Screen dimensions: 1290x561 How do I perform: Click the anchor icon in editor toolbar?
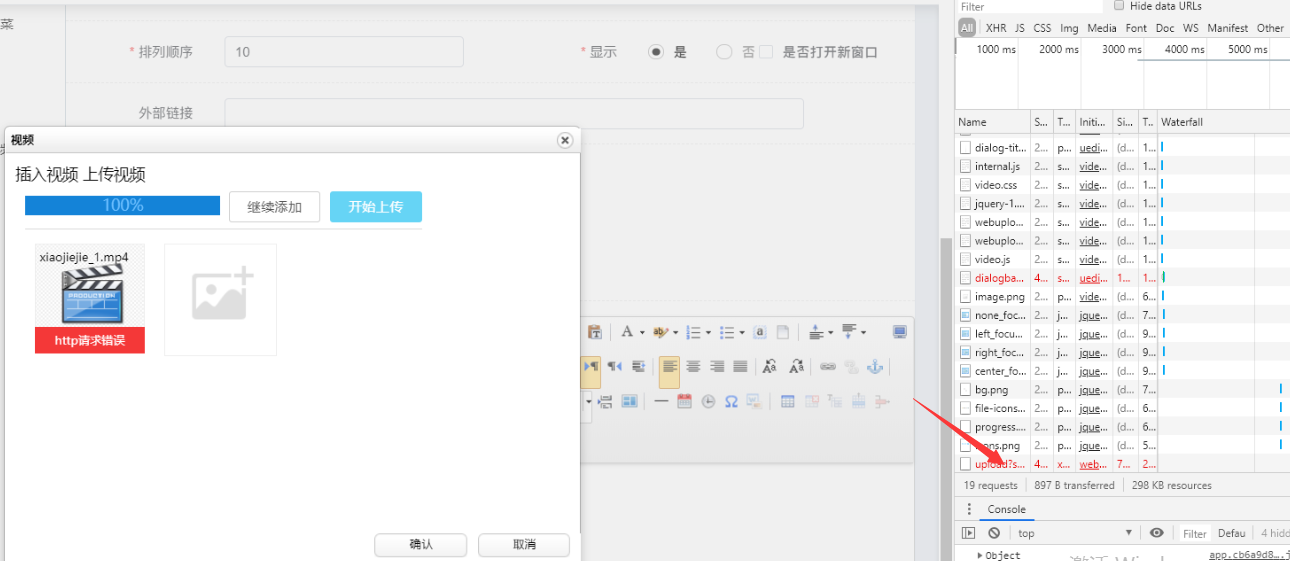click(x=875, y=367)
